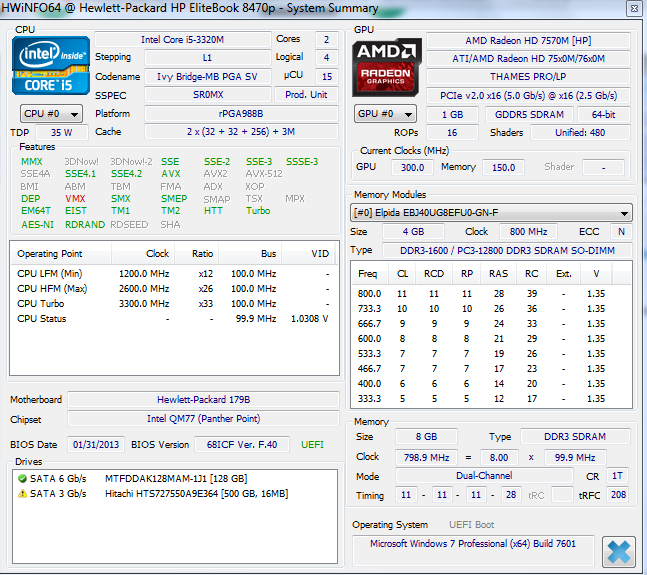
Task: Click the Intel QM77 (Panther Point) chipset field
Action: click(x=203, y=419)
